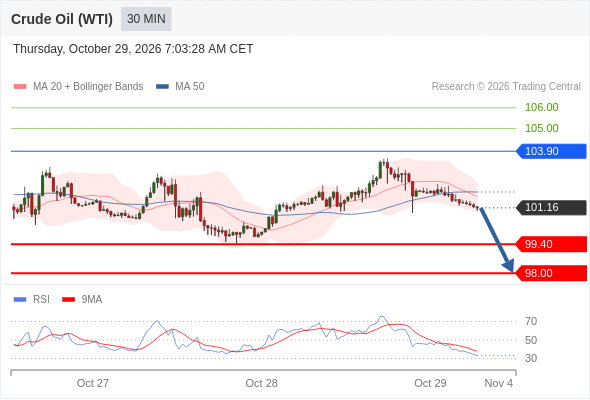The height and width of the screenshot is (400, 590).
Task: Click the MA 50 legend swatch
Action: click(162, 87)
